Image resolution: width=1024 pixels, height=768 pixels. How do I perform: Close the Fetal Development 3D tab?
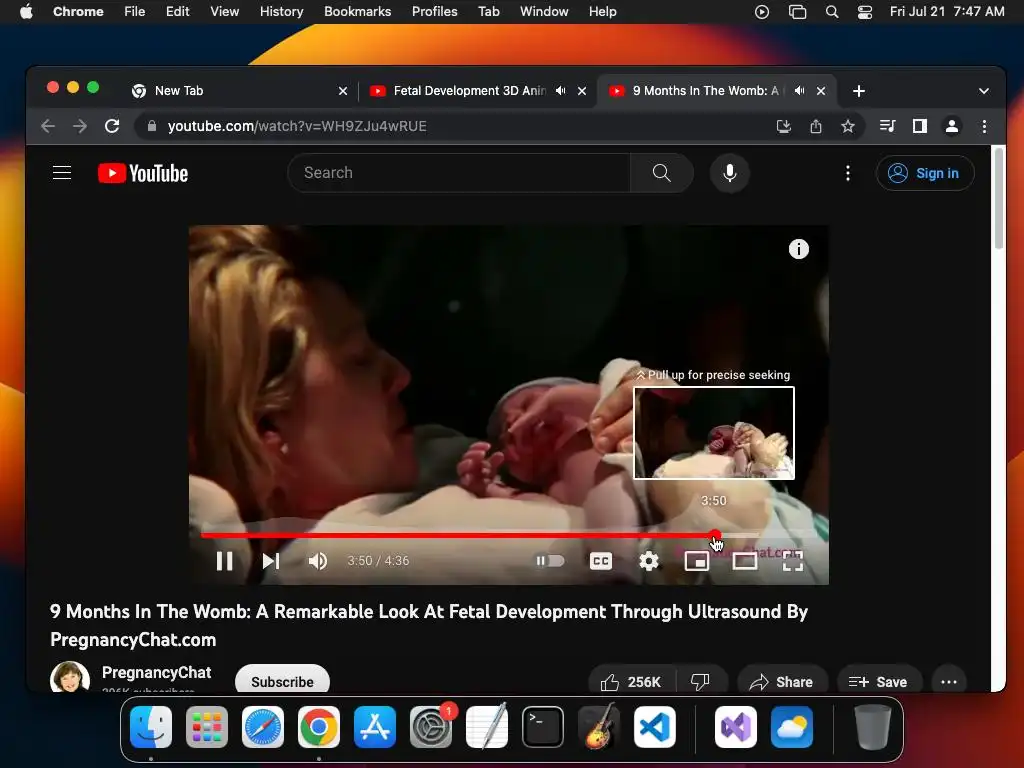click(582, 91)
